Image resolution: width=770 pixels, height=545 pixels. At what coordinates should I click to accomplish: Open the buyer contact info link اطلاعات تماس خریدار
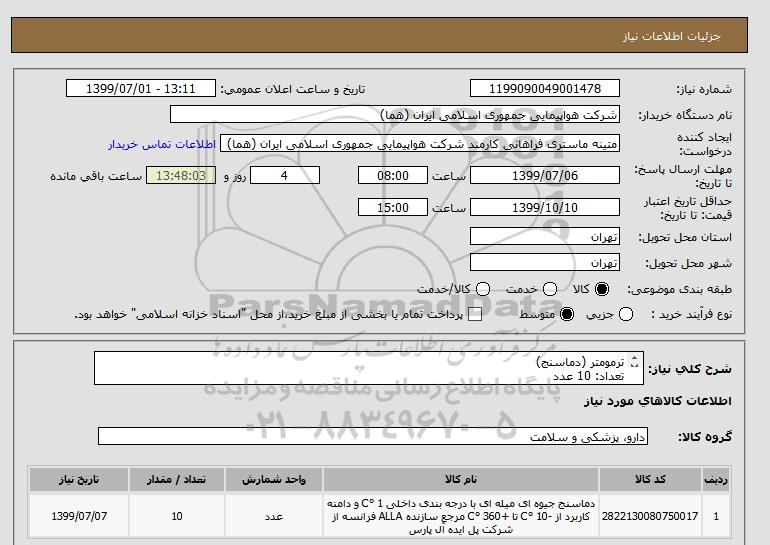162,145
